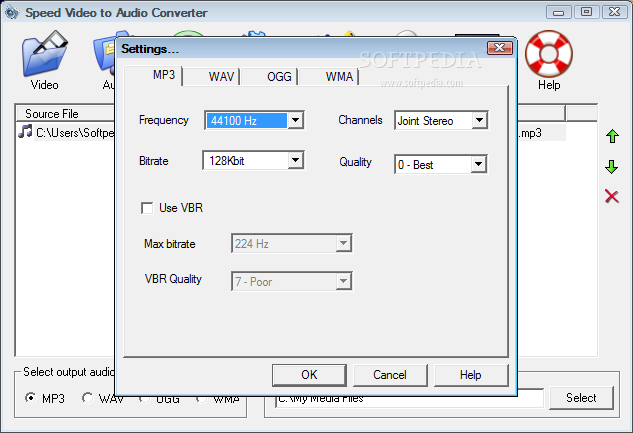
Task: Move file down with green arrow
Action: pyautogui.click(x=612, y=167)
